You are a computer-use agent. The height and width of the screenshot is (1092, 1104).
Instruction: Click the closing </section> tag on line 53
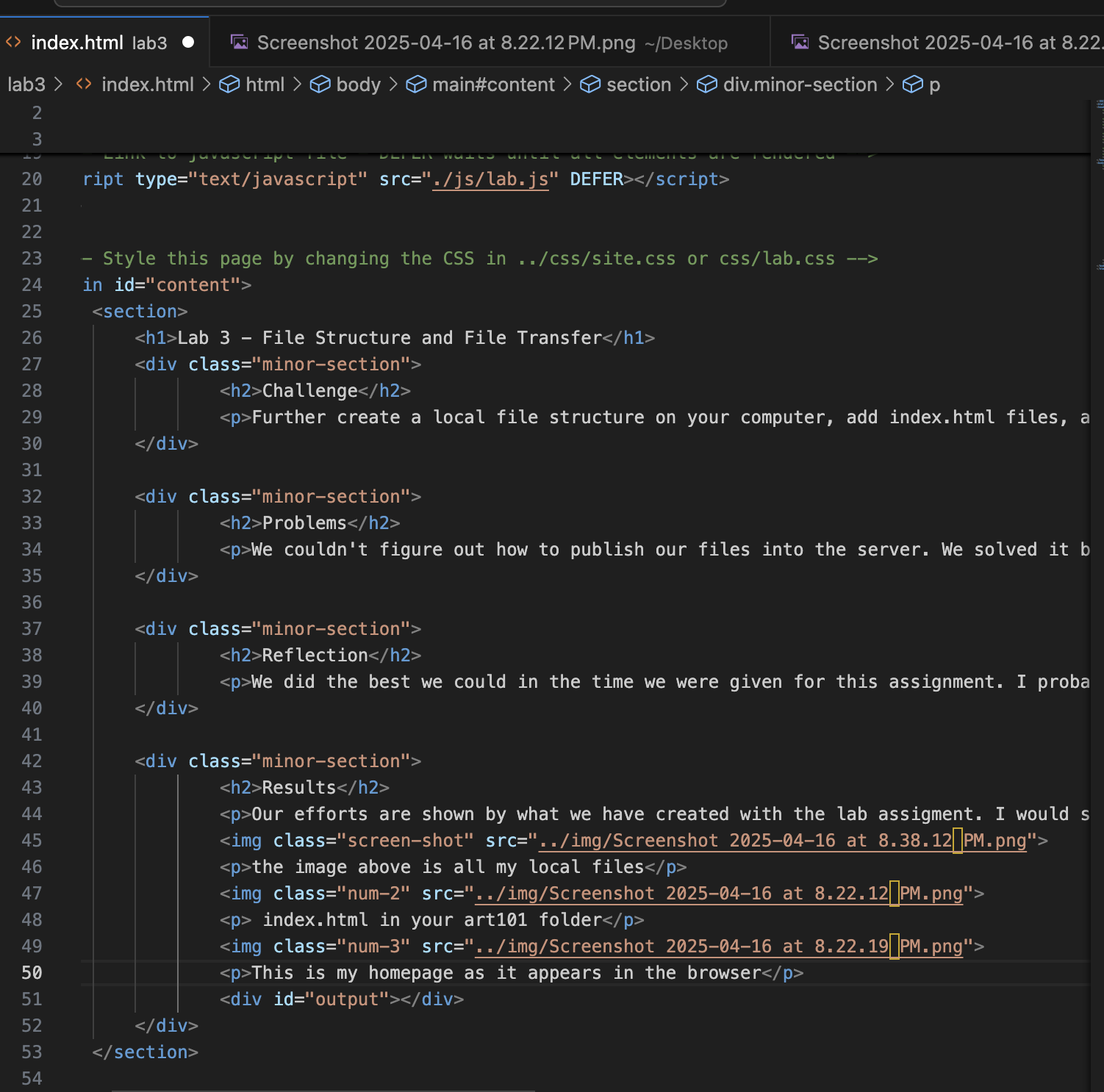pos(146,1052)
